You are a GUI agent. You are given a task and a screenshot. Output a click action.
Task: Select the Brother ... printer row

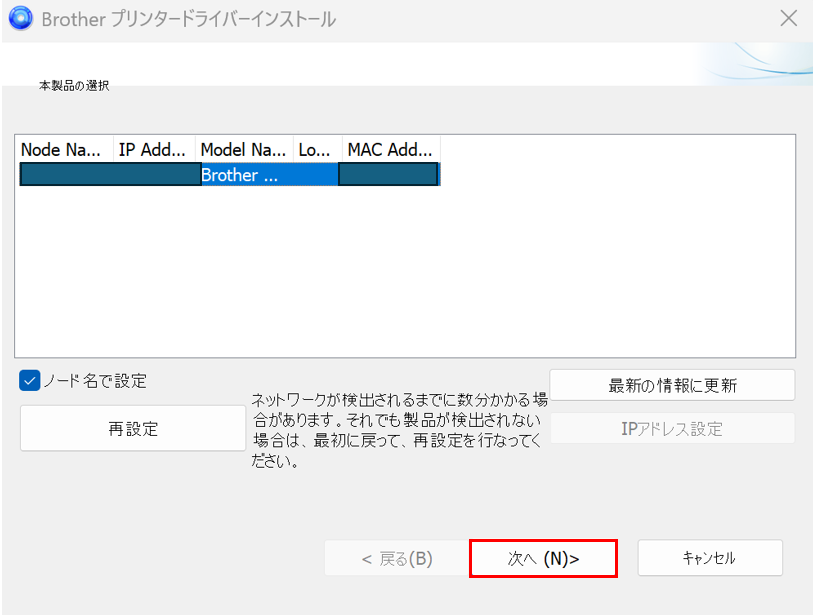[x=230, y=174]
